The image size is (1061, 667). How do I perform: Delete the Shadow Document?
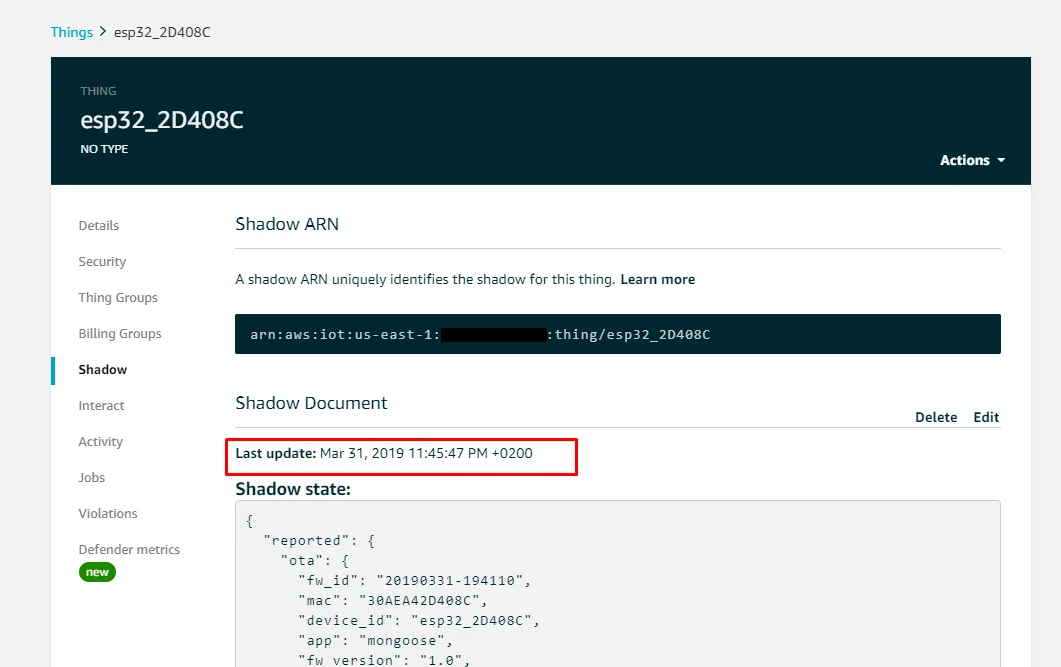936,417
